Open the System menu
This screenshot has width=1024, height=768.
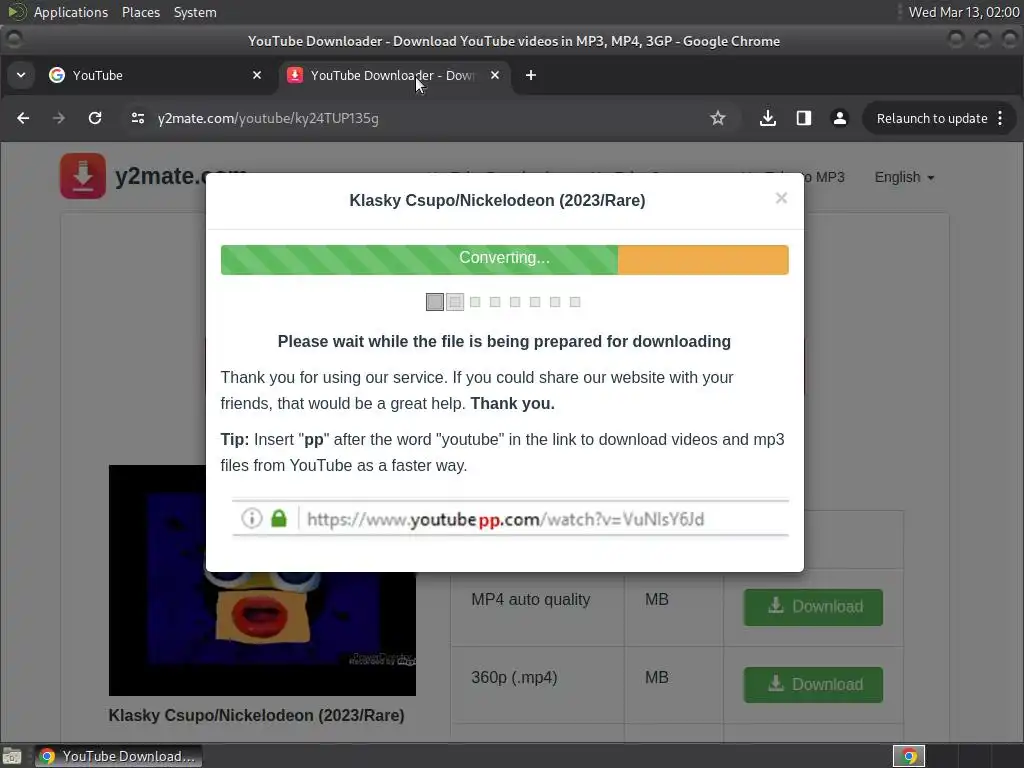pyautogui.click(x=195, y=12)
